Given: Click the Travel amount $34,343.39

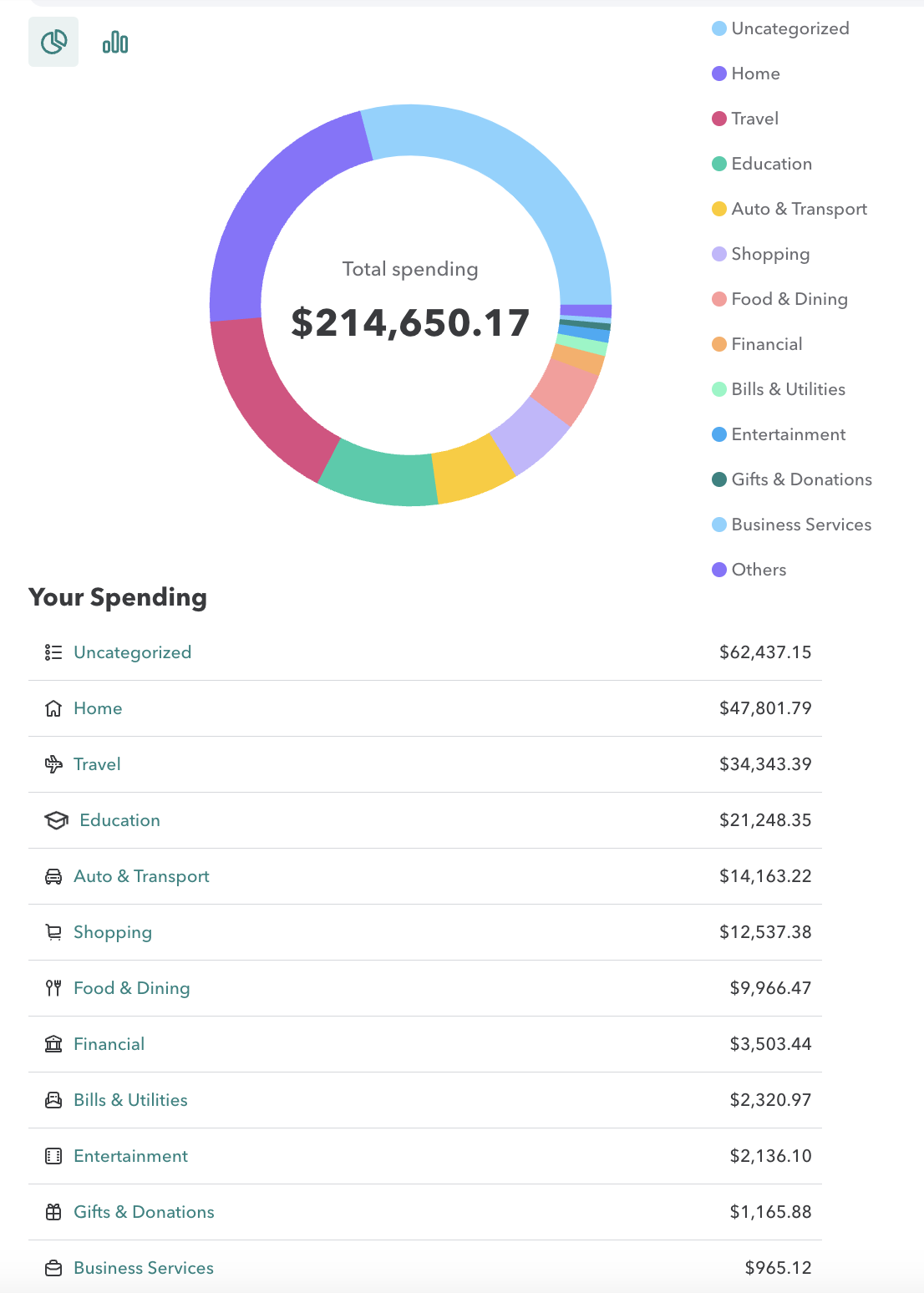Looking at the screenshot, I should pyautogui.click(x=764, y=764).
